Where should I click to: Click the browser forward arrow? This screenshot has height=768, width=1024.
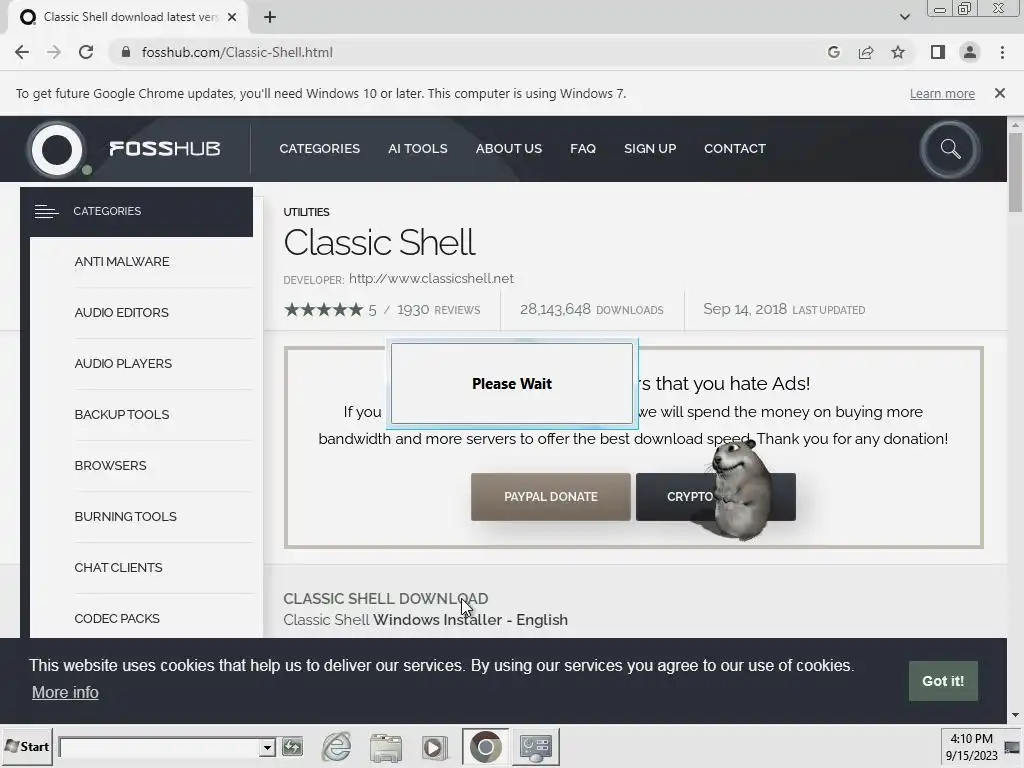[54, 52]
